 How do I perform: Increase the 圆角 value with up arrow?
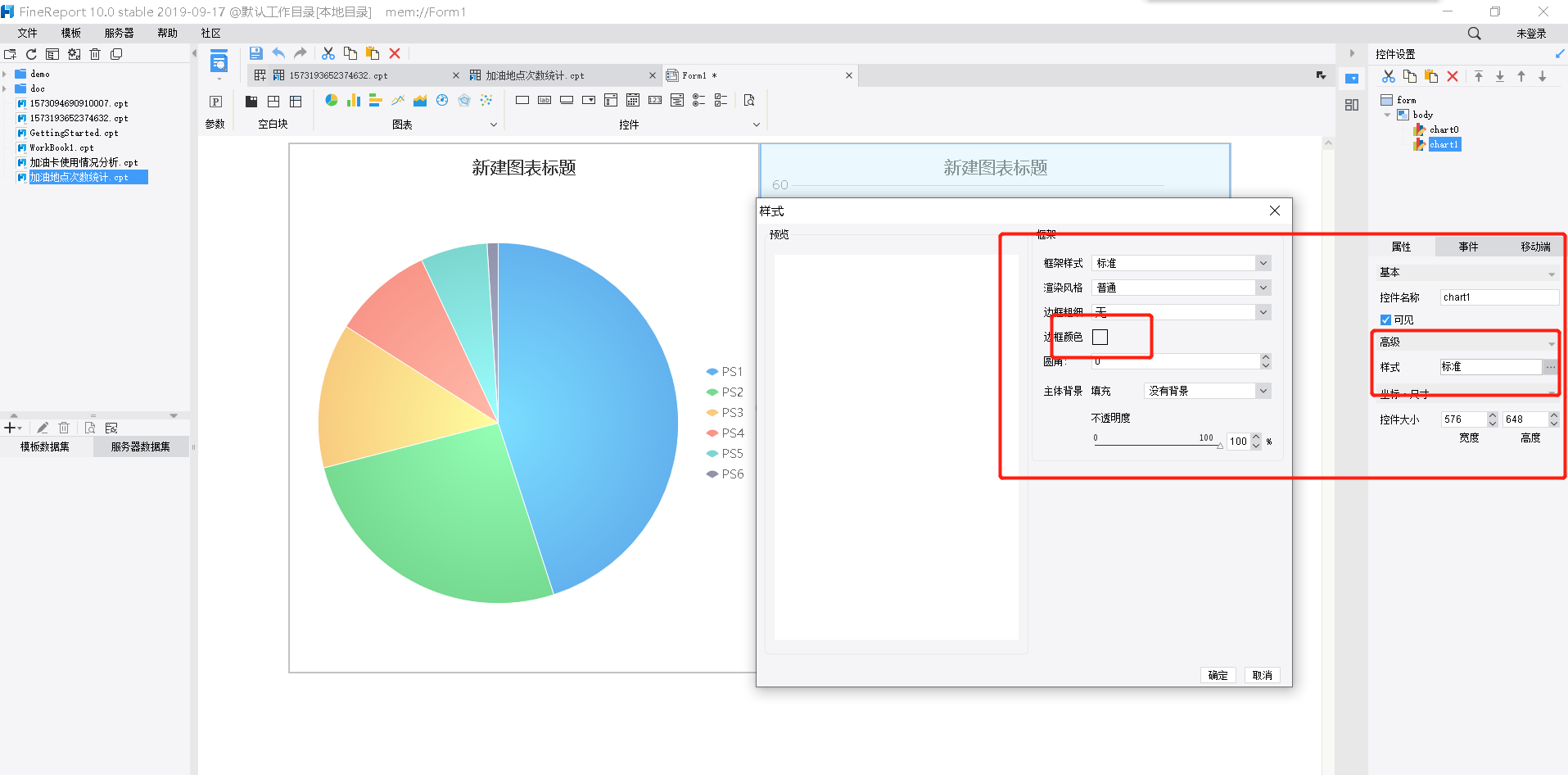(x=1266, y=357)
